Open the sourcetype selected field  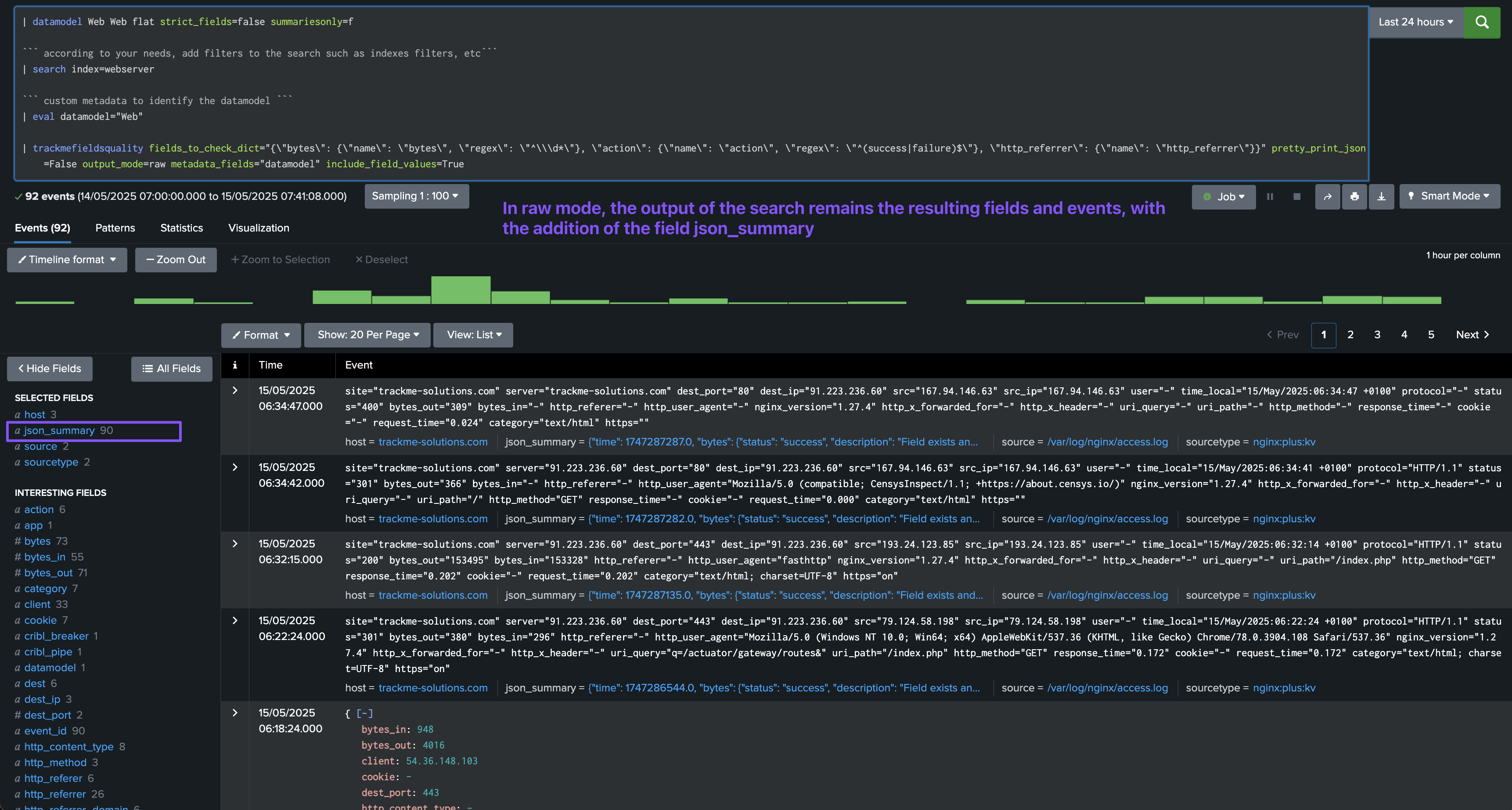pyautogui.click(x=51, y=462)
